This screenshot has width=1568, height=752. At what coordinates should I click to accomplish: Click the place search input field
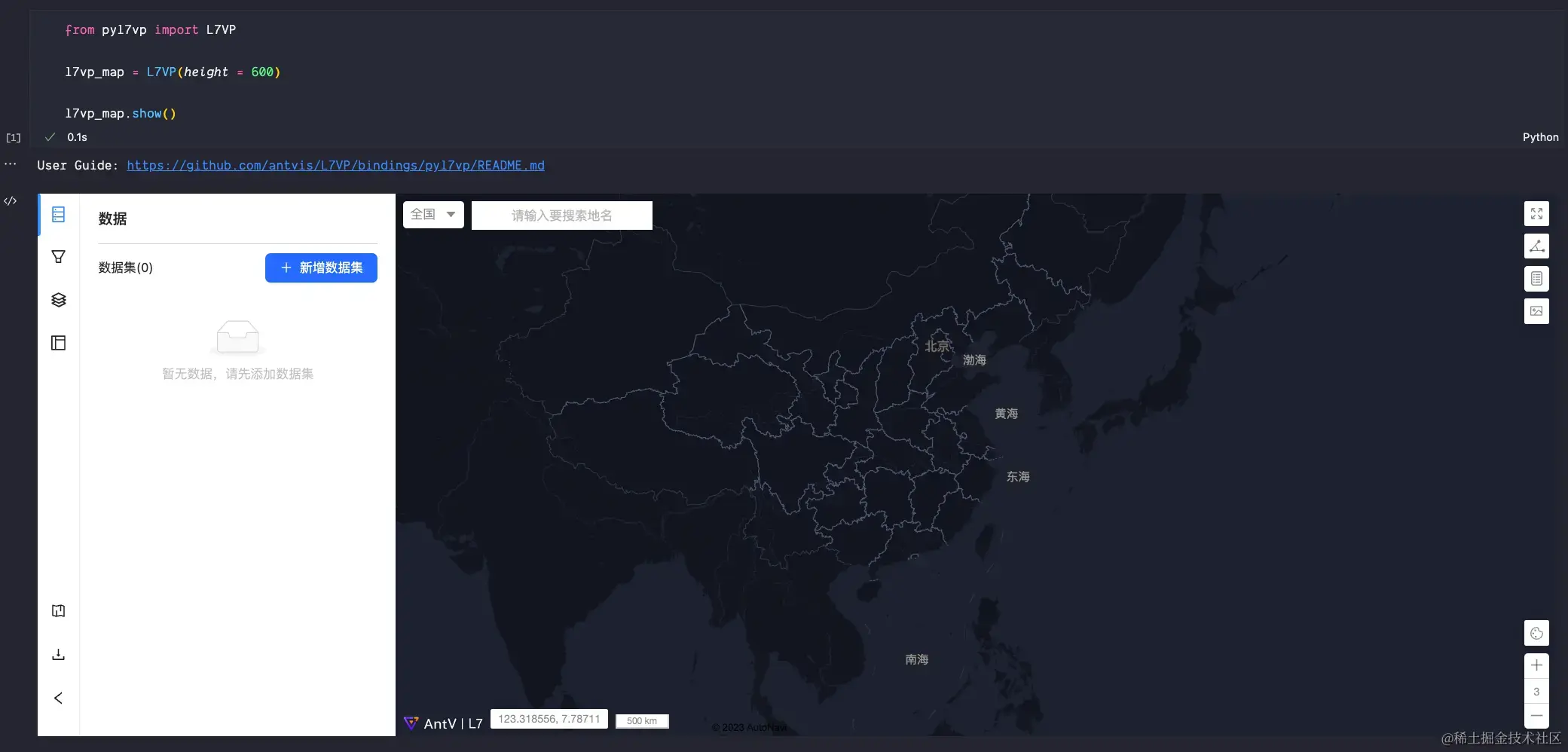pyautogui.click(x=561, y=215)
